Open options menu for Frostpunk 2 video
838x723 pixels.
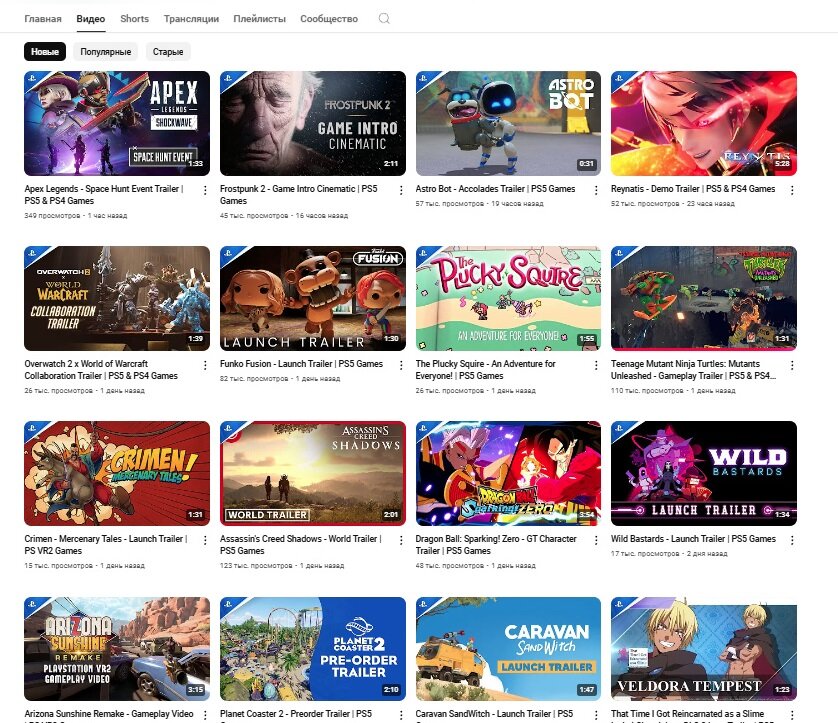coord(401,190)
